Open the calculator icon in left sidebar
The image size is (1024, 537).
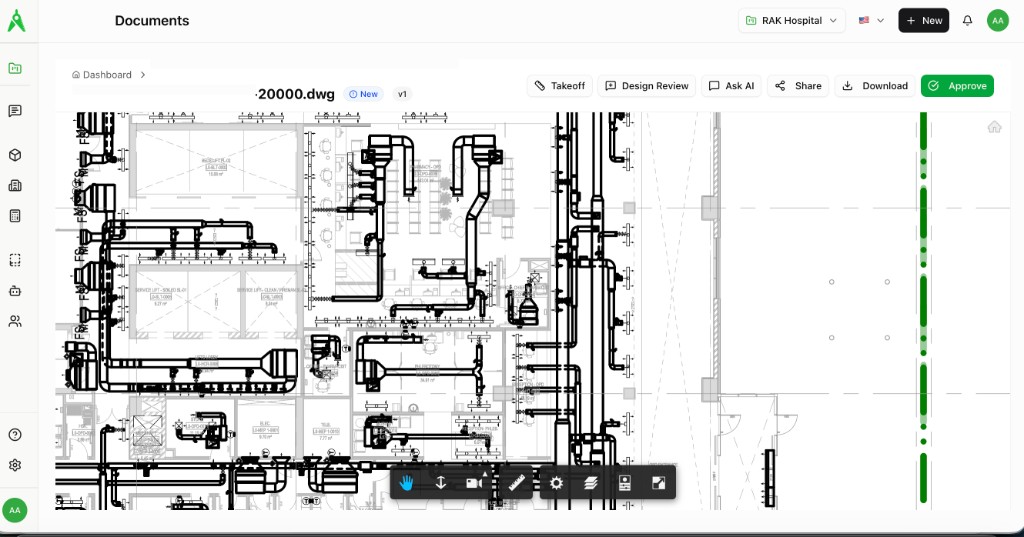pyautogui.click(x=15, y=216)
